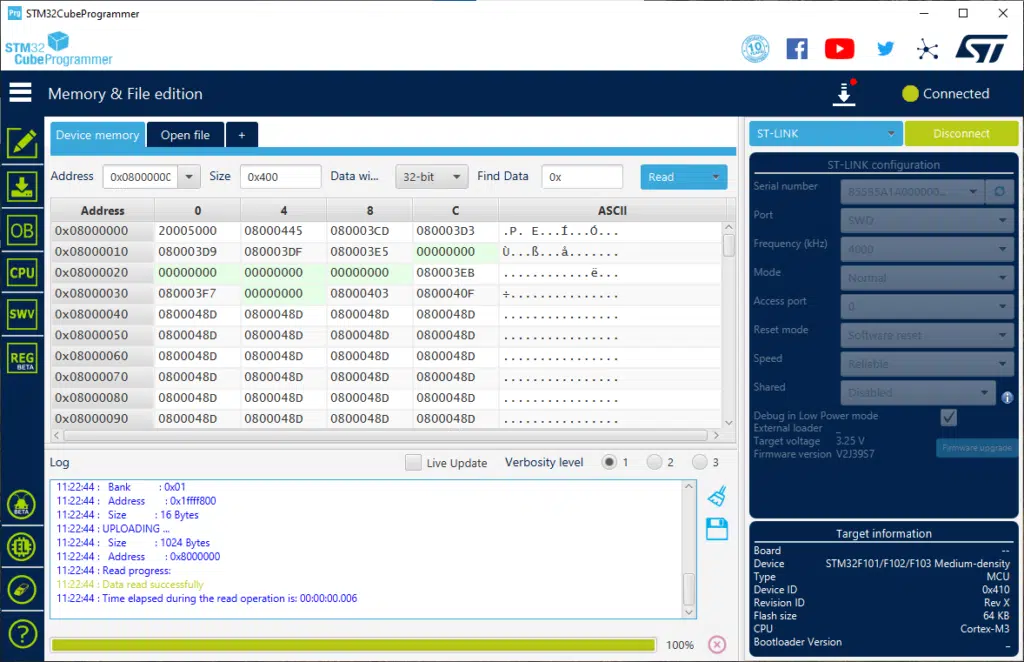Open the EL external loader icon
The height and width of the screenshot is (662, 1024).
click(x=22, y=547)
